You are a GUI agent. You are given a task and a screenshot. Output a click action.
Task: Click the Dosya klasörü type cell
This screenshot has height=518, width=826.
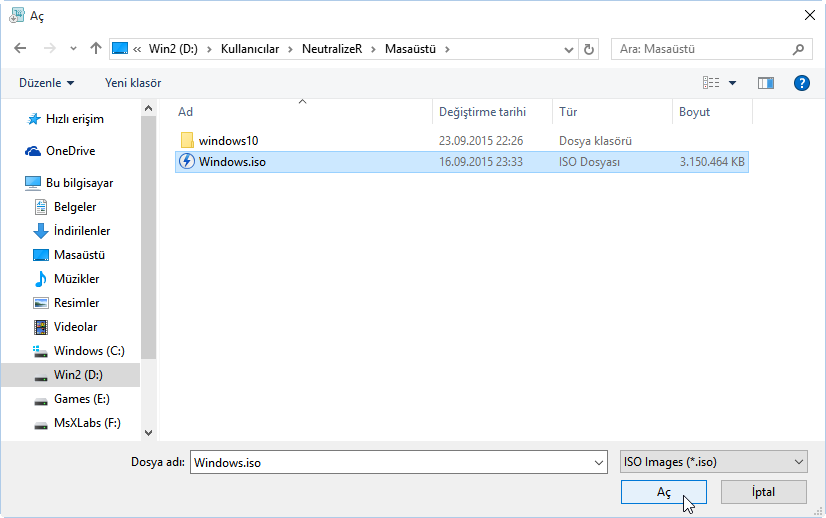coord(595,141)
